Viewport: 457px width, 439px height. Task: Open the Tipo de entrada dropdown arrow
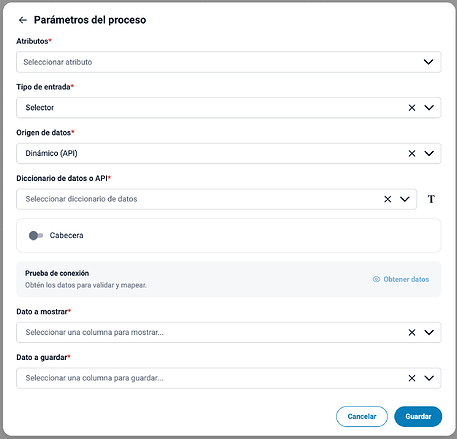pos(429,108)
